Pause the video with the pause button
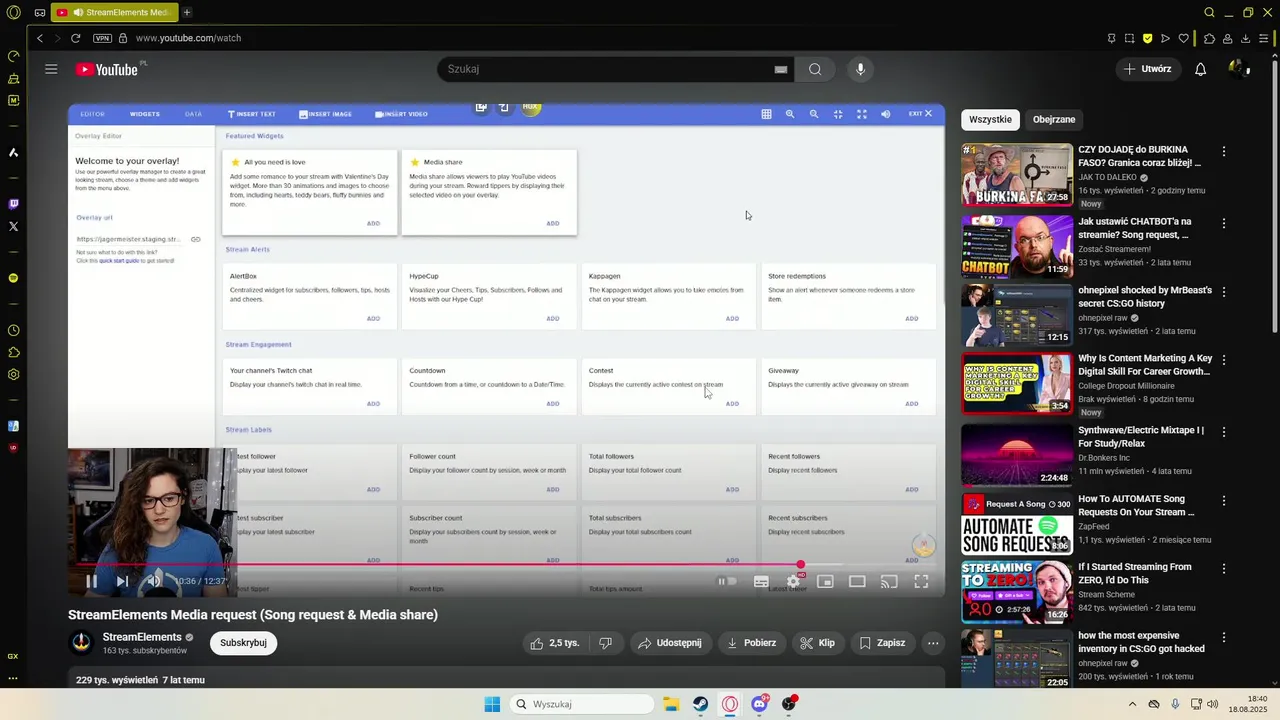This screenshot has width=1280, height=720. 91,581
